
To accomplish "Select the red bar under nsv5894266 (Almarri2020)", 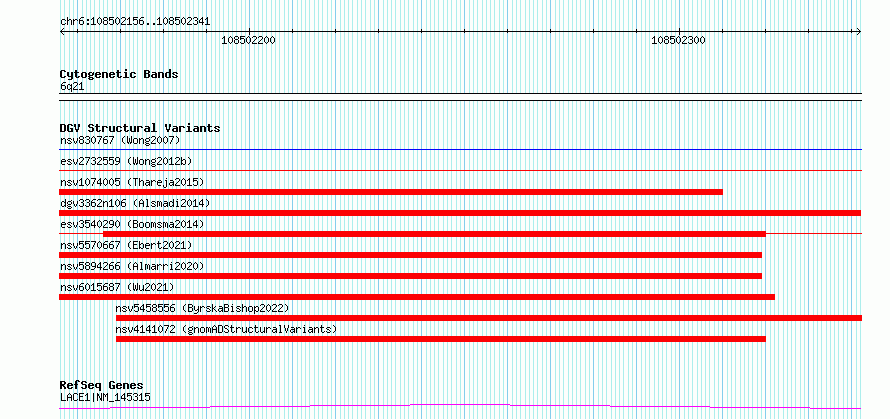I will pos(410,276).
